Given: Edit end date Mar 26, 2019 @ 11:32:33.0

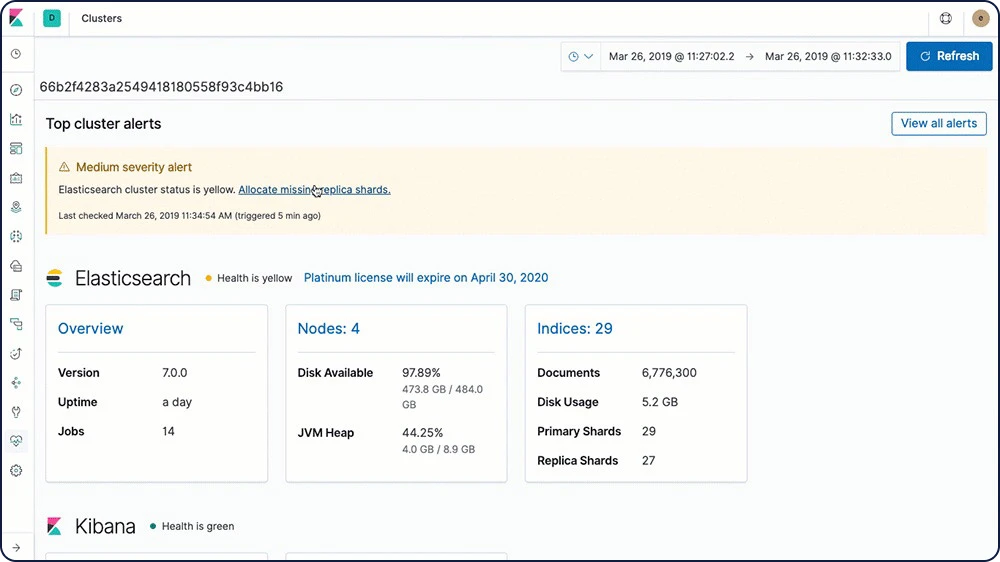Looking at the screenshot, I should 828,56.
